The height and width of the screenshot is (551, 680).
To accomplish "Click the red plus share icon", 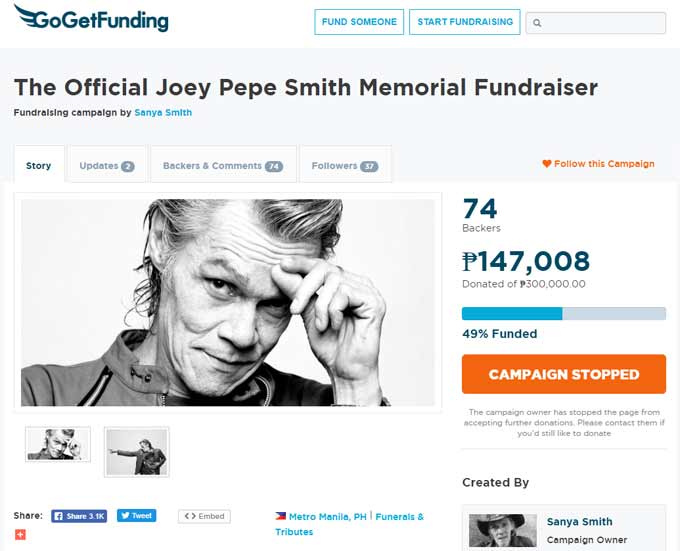I will [x=20, y=535].
